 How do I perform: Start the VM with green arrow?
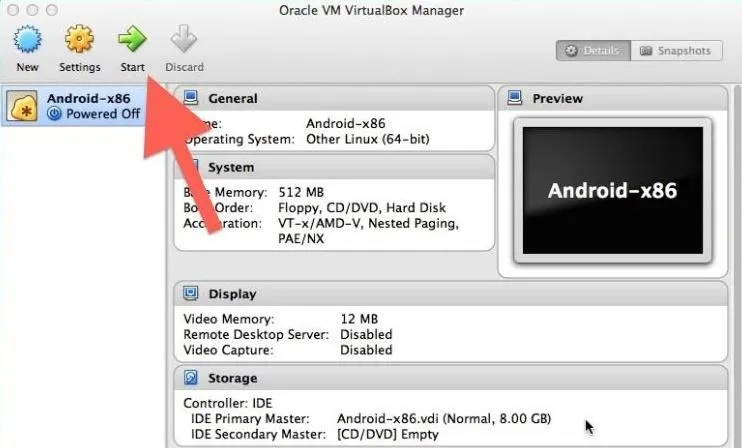pyautogui.click(x=132, y=39)
